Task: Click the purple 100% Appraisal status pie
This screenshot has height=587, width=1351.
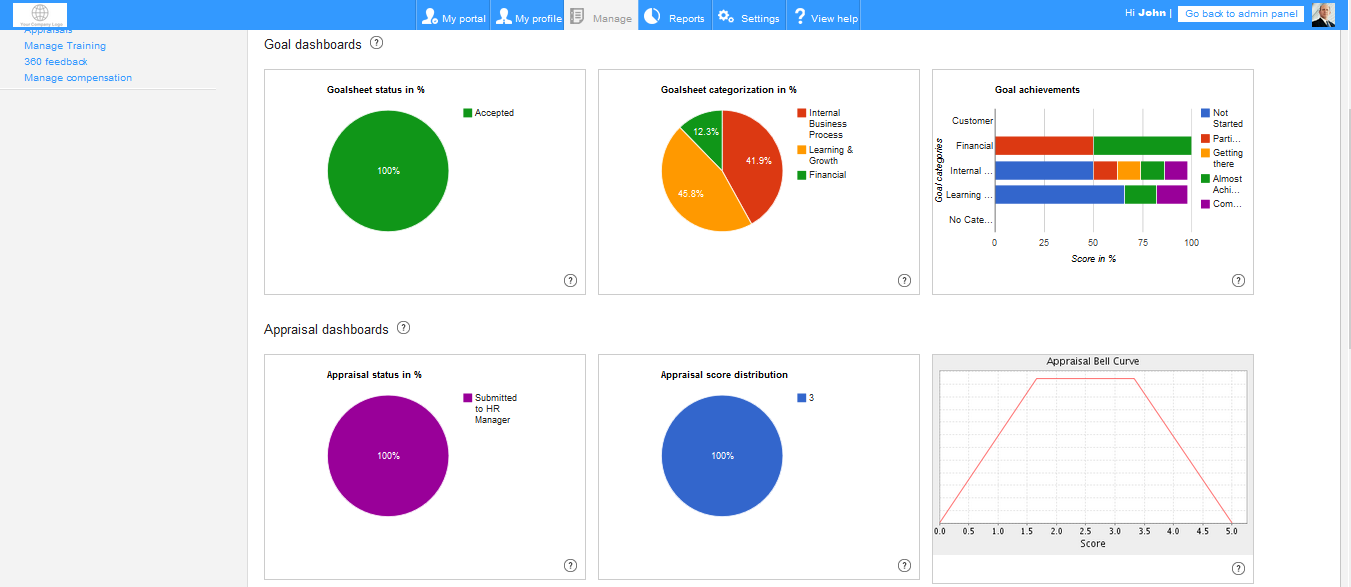Action: [x=388, y=455]
